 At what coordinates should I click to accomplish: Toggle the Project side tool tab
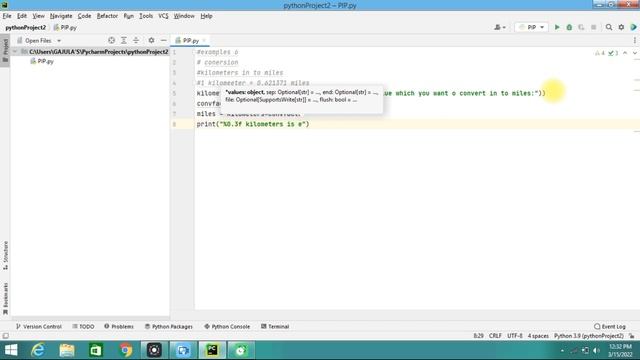pos(5,50)
